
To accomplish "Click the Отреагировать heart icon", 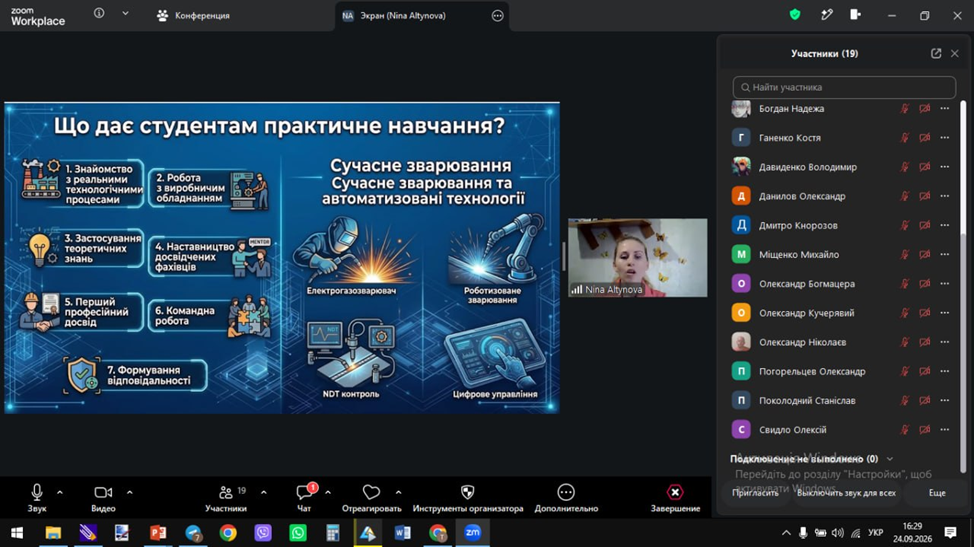I will (x=371, y=492).
